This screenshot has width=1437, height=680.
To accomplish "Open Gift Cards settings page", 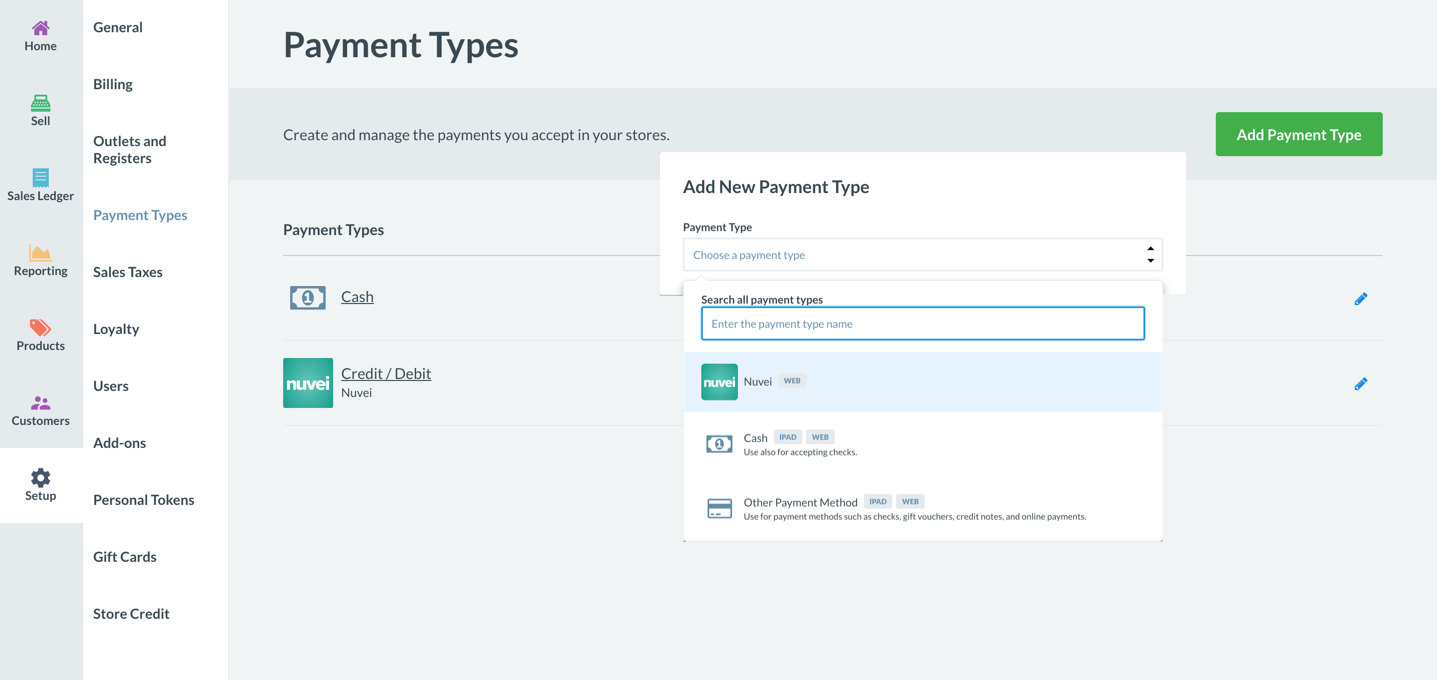I will tap(125, 557).
